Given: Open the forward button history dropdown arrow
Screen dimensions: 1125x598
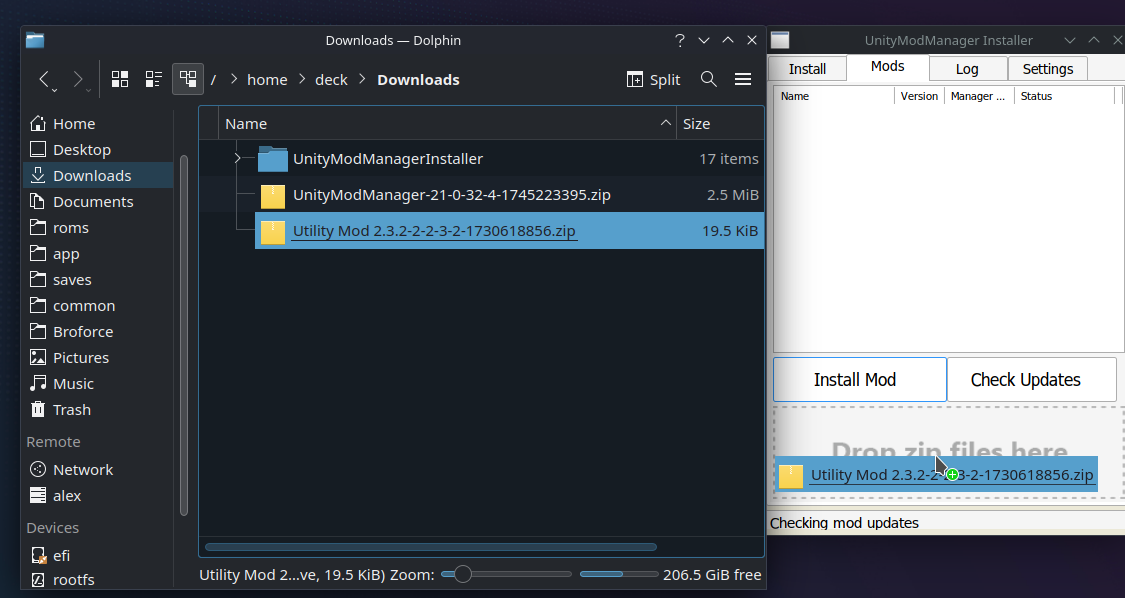Looking at the screenshot, I should point(88,90).
